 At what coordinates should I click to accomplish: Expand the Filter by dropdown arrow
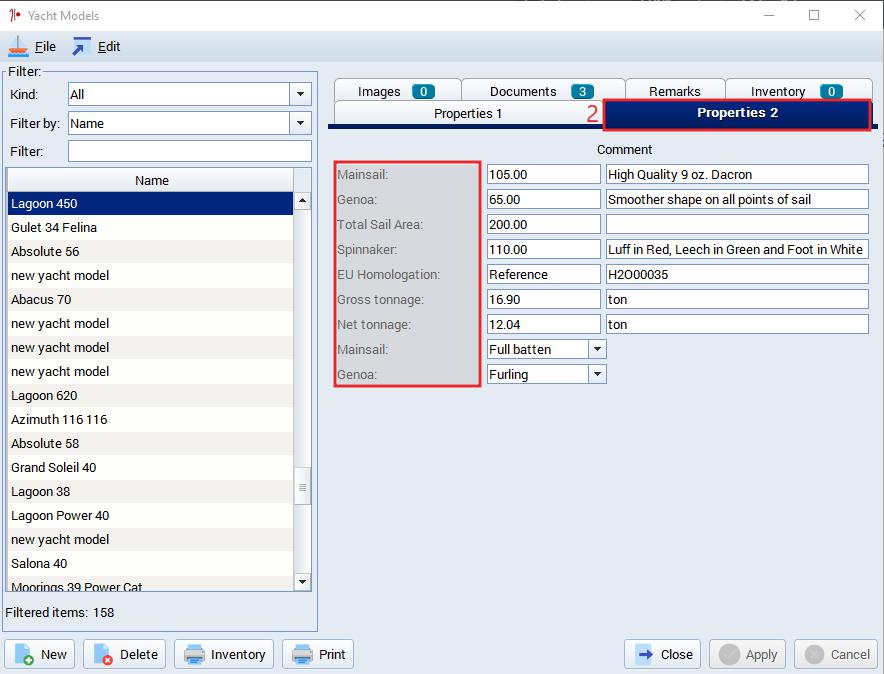tap(300, 123)
